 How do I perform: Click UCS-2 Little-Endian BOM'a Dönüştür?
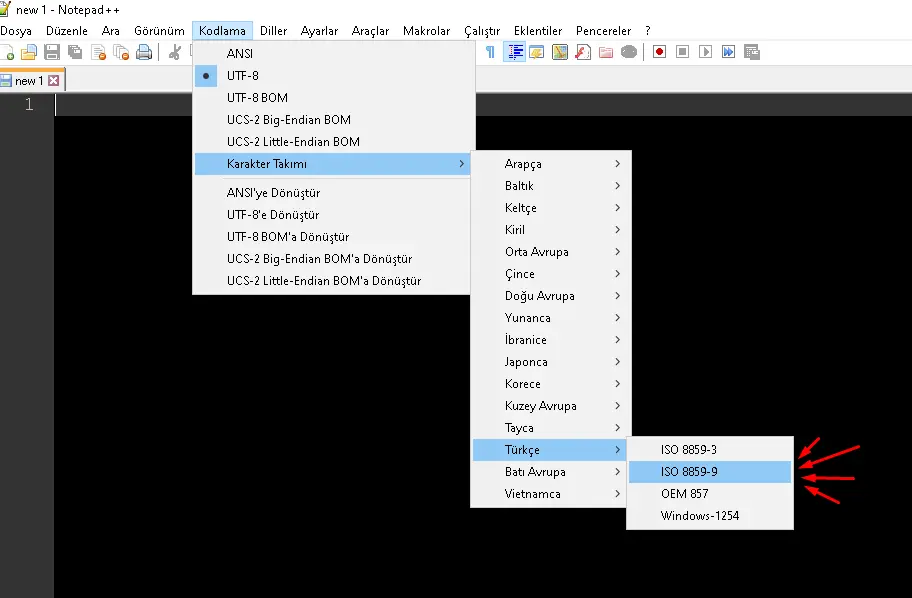[333, 281]
